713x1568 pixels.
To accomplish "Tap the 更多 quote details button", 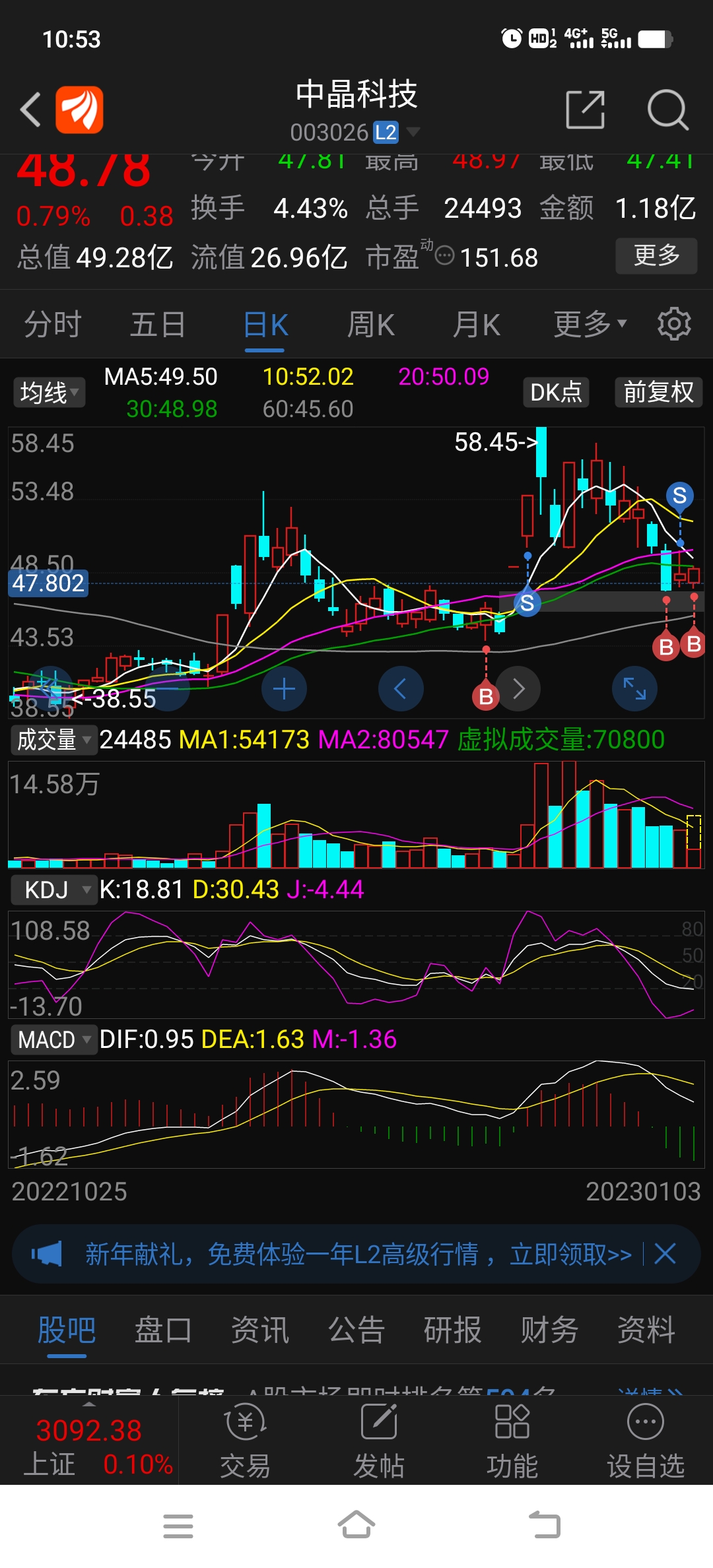I will coord(656,255).
